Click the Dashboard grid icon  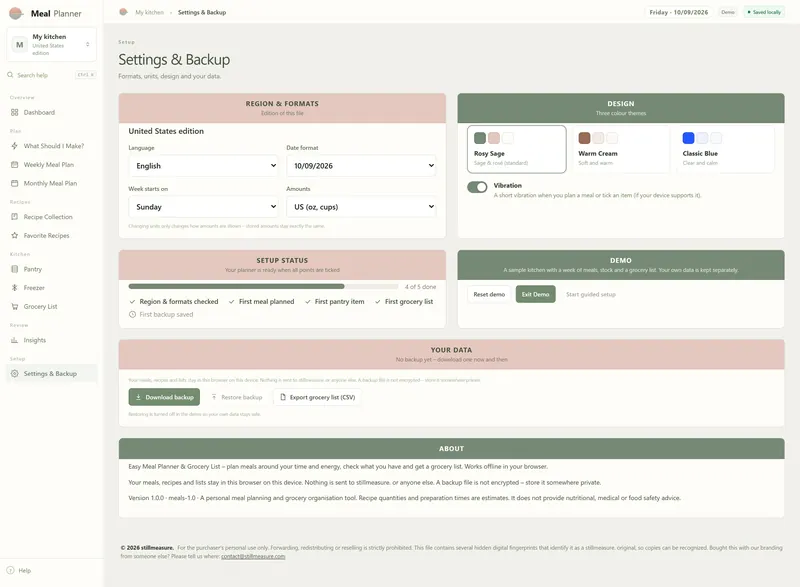[x=14, y=112]
